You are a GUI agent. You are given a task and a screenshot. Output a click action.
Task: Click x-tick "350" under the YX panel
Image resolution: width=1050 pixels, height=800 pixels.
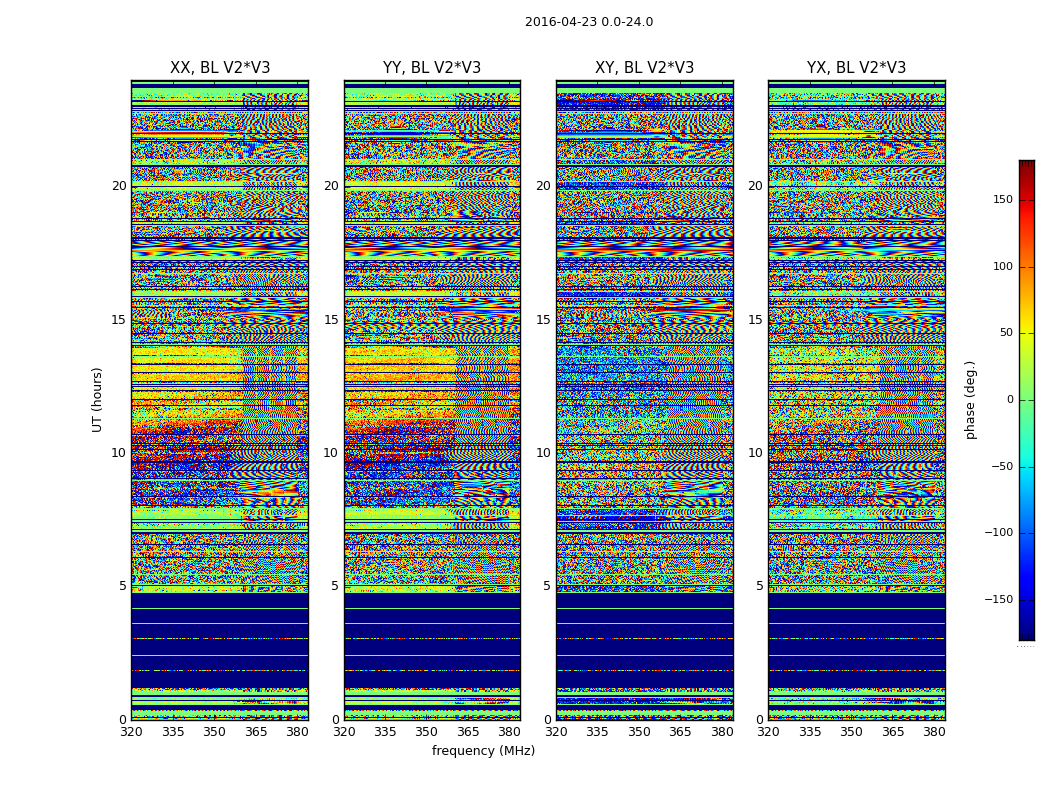851,732
